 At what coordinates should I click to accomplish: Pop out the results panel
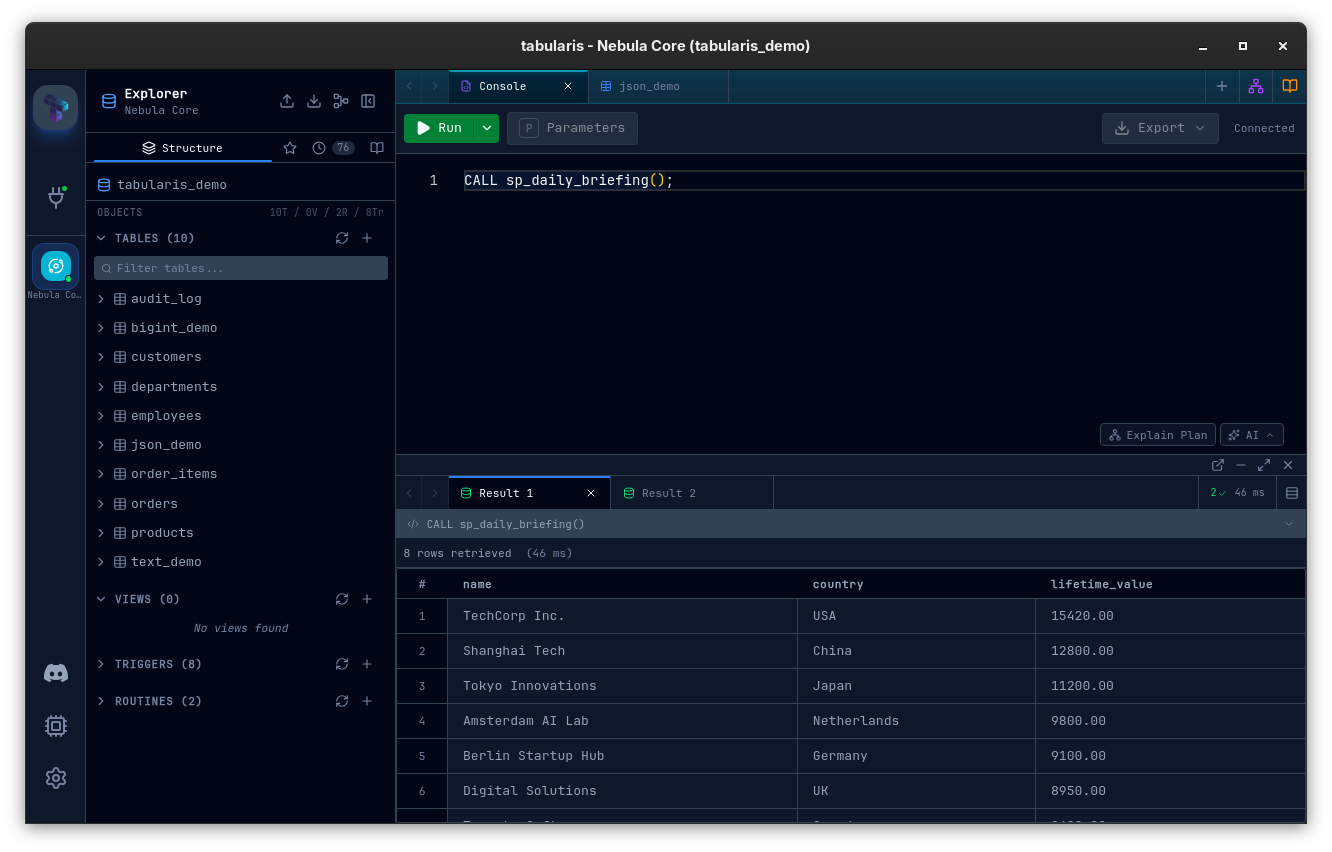coord(1218,465)
